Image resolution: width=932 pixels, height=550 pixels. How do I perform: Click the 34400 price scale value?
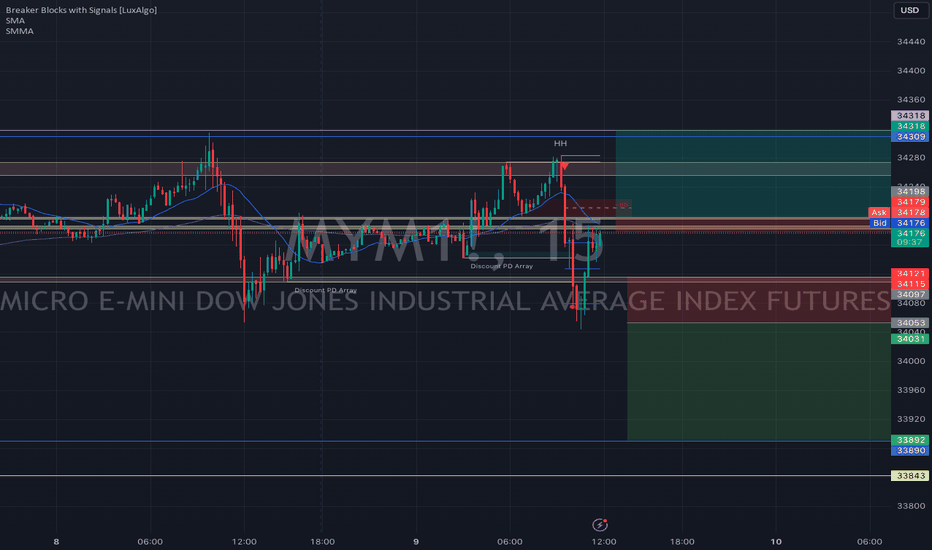point(911,71)
